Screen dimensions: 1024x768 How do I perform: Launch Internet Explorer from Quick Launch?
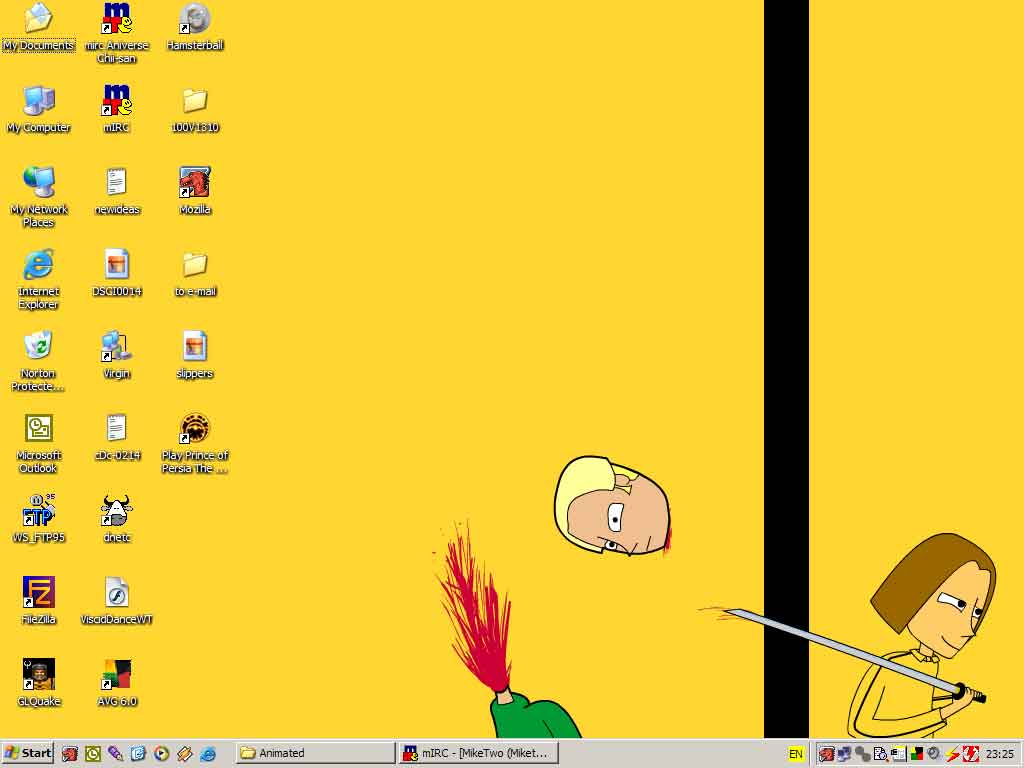208,754
